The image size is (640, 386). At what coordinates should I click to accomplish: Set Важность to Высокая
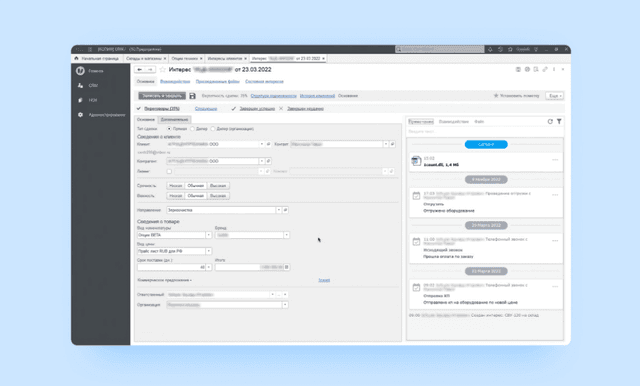coord(218,196)
